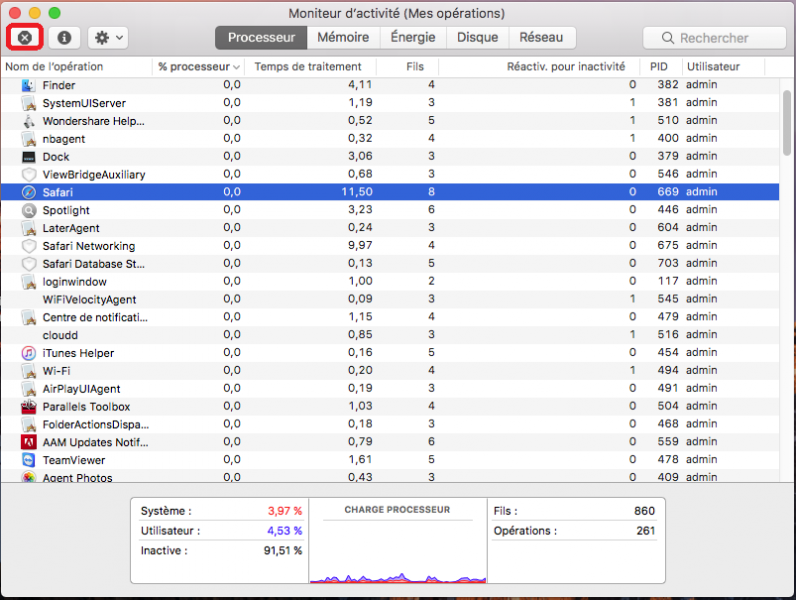Select the Finder process icon
The width and height of the screenshot is (796, 600).
[x=28, y=85]
